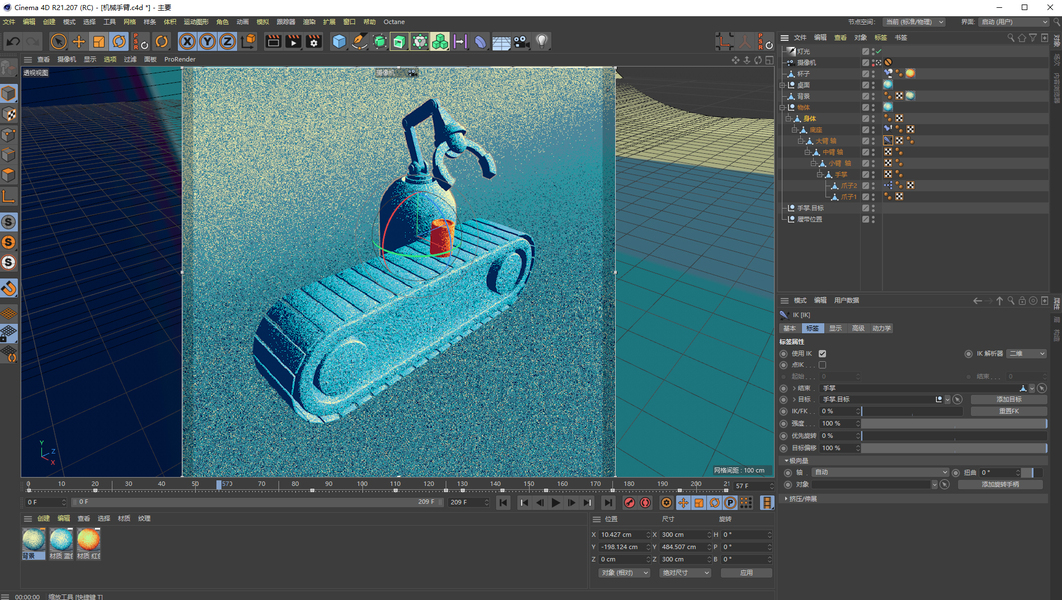Switch to the 基本 attribute tab
1062x600 pixels.
coord(790,328)
